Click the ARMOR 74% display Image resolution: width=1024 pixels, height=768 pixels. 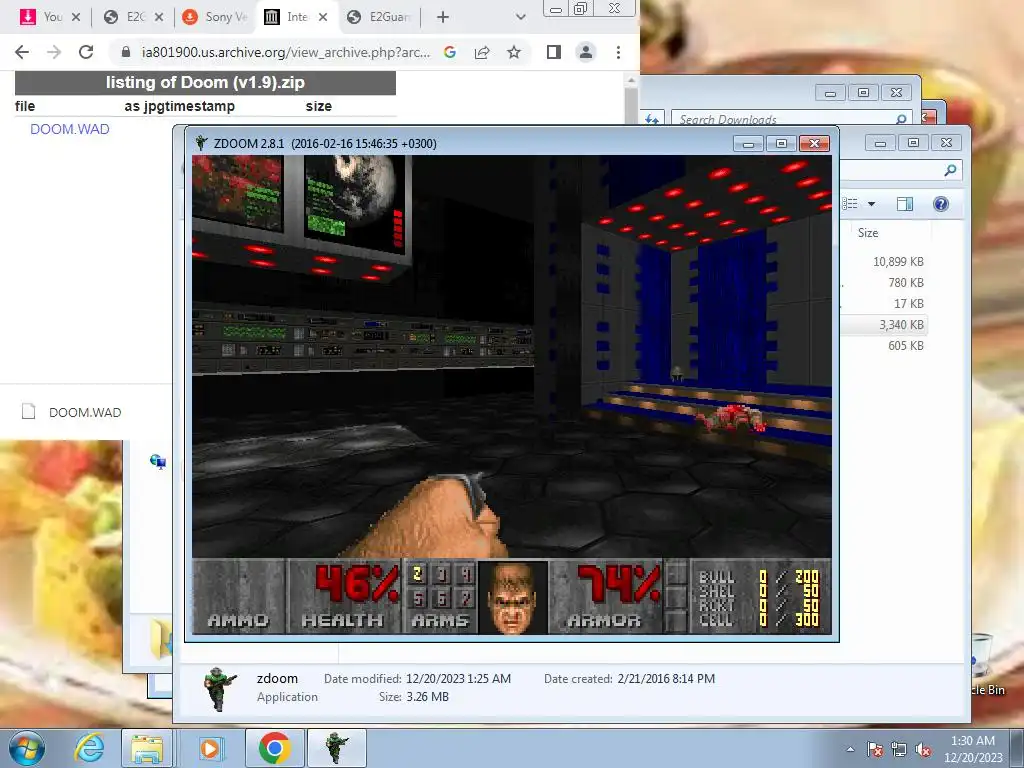(x=605, y=596)
